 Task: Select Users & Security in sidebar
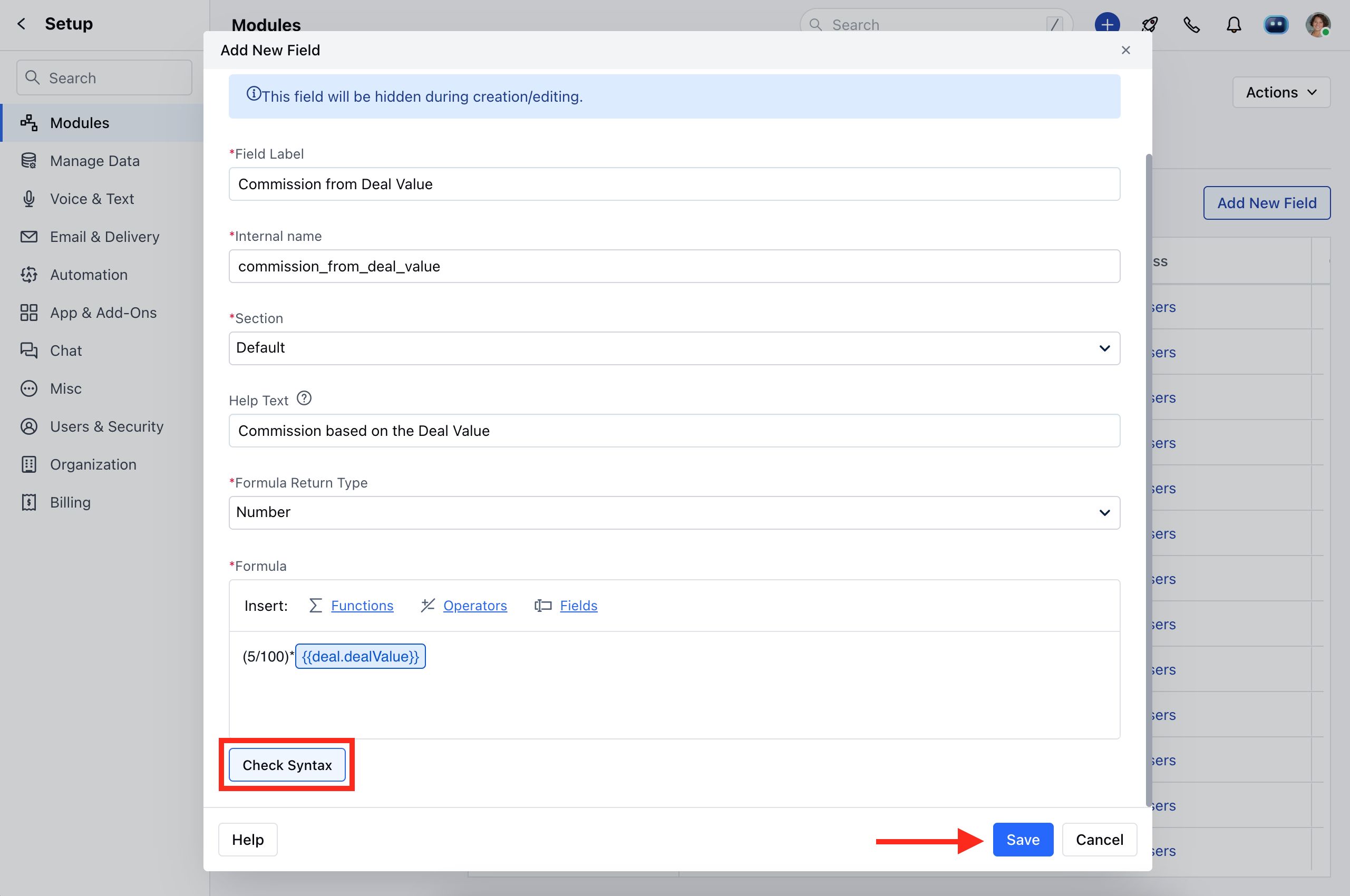pyautogui.click(x=106, y=426)
